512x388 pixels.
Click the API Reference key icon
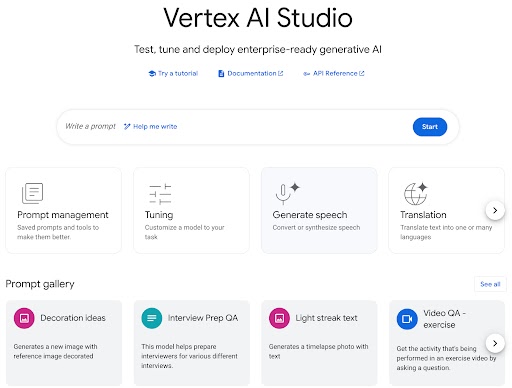[x=307, y=74]
